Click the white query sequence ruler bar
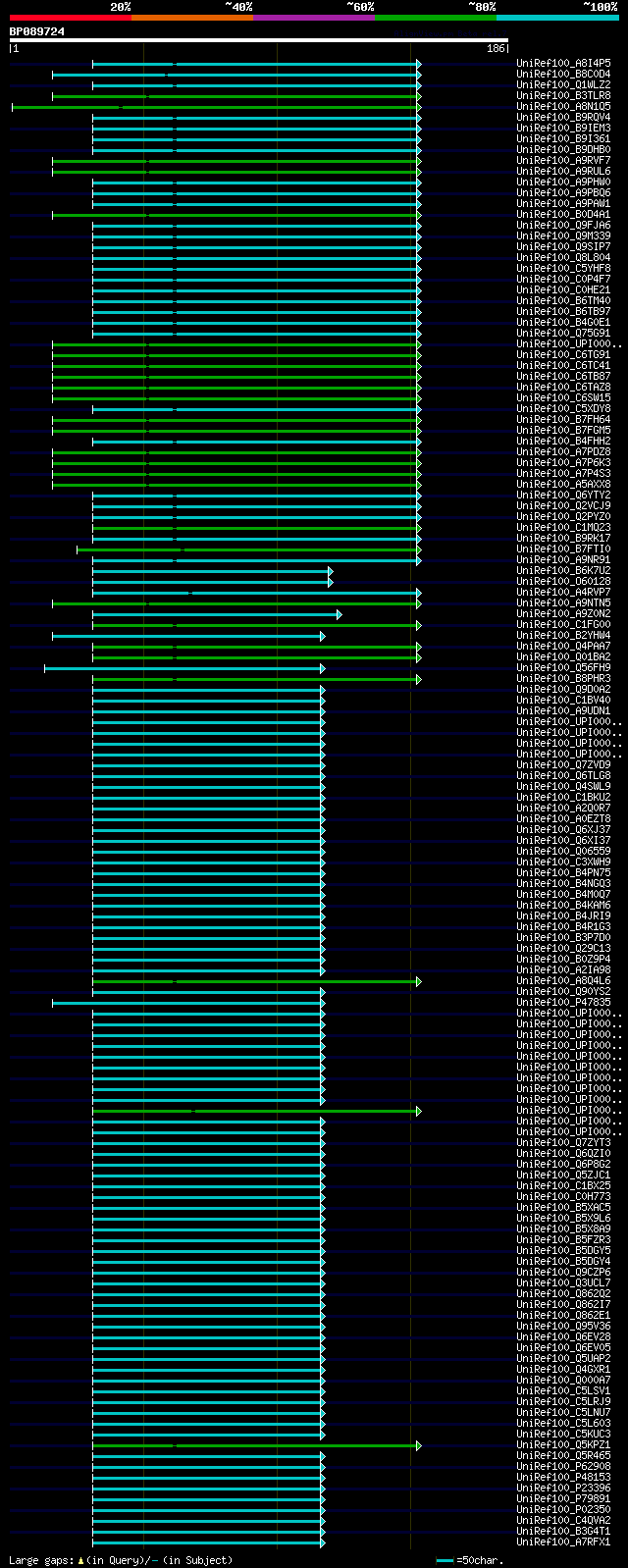628x1568 pixels. (259, 40)
